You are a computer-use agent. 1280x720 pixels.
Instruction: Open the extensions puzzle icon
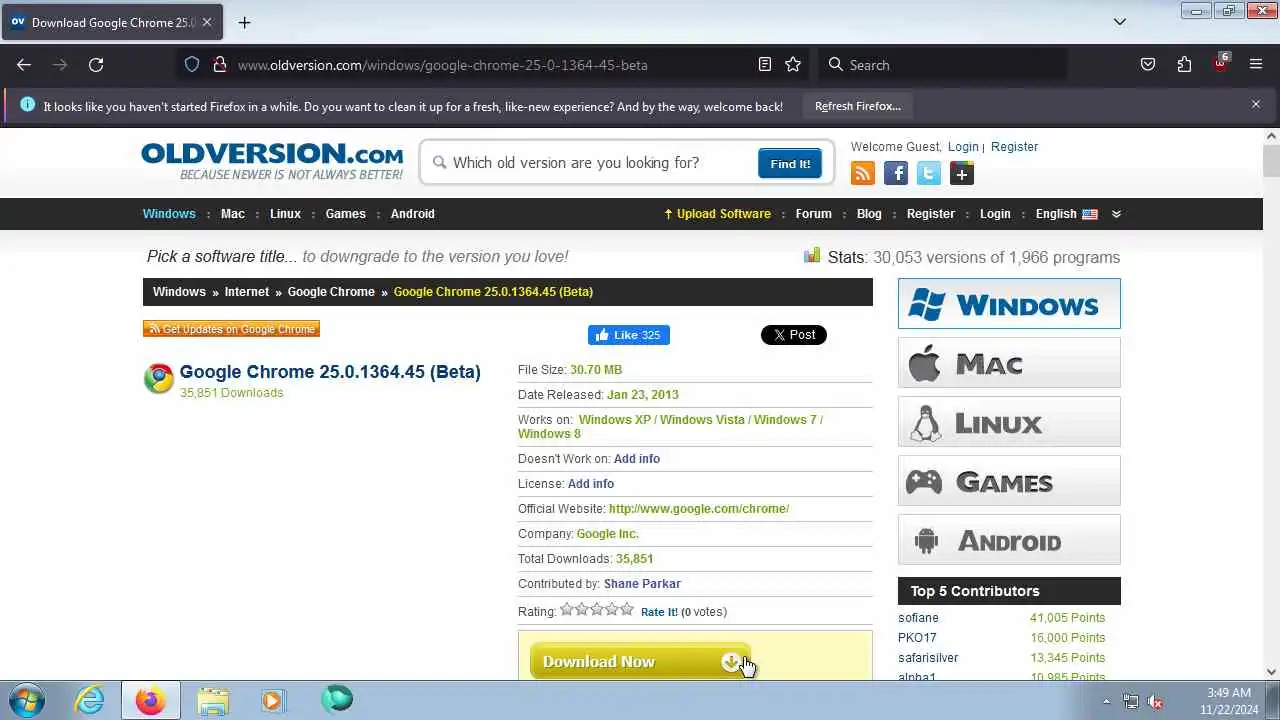point(1184,64)
